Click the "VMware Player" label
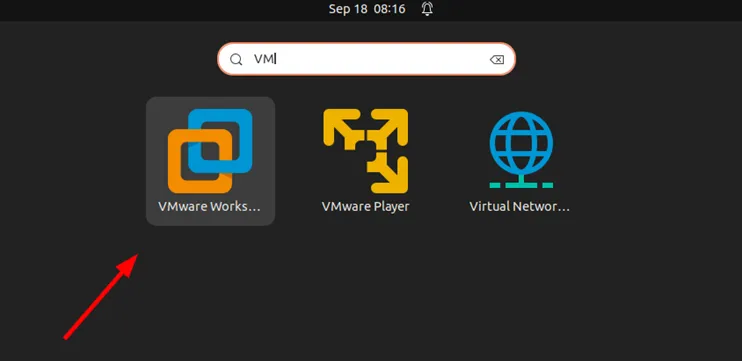The height and width of the screenshot is (361, 742). (365, 207)
